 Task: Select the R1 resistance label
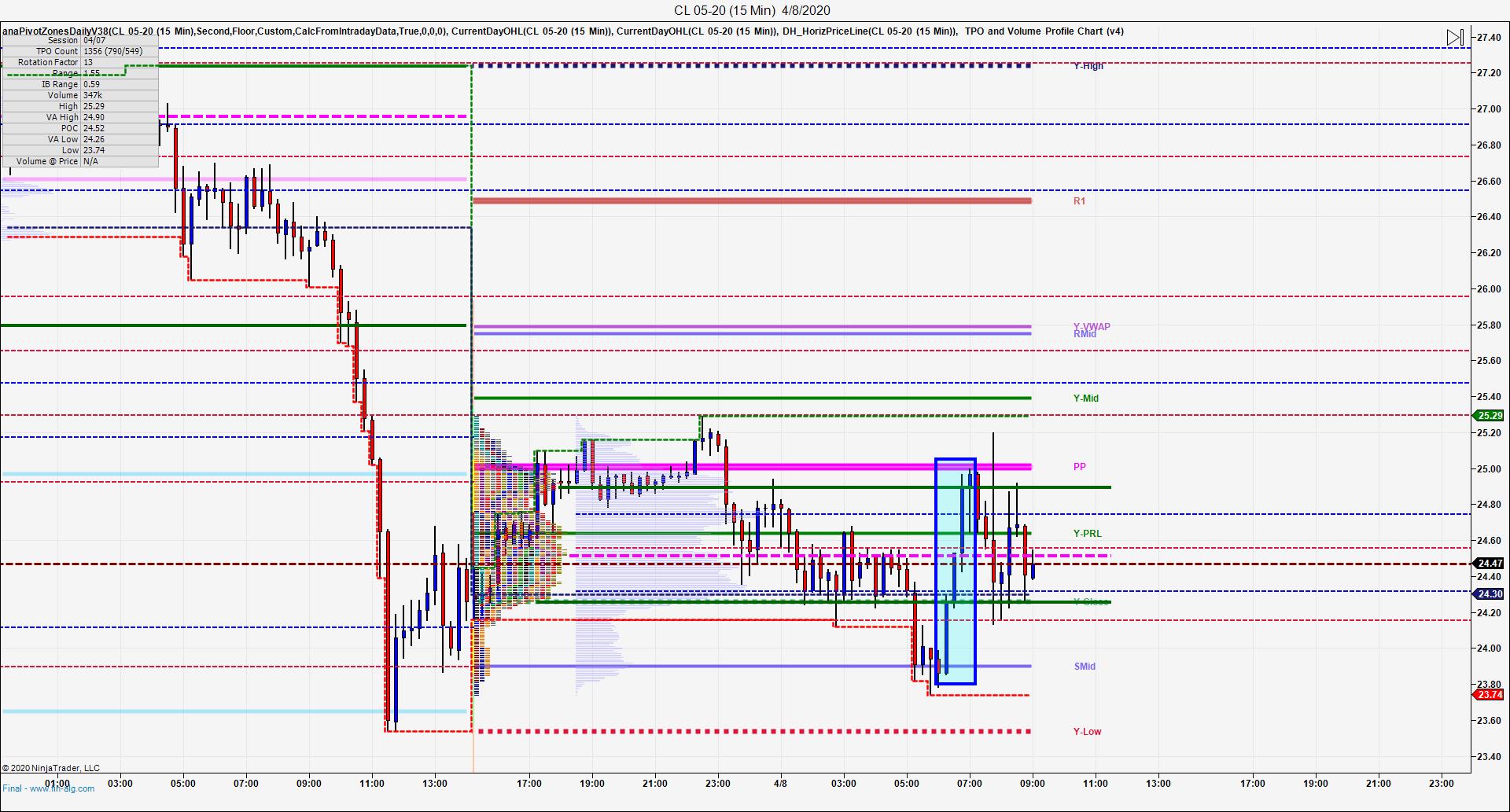pyautogui.click(x=1079, y=201)
